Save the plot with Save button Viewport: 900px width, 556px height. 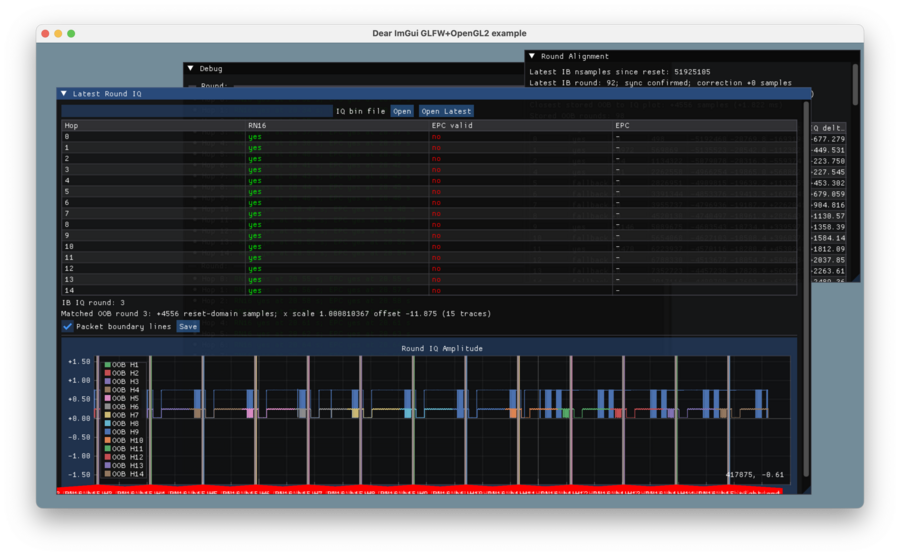click(x=188, y=326)
